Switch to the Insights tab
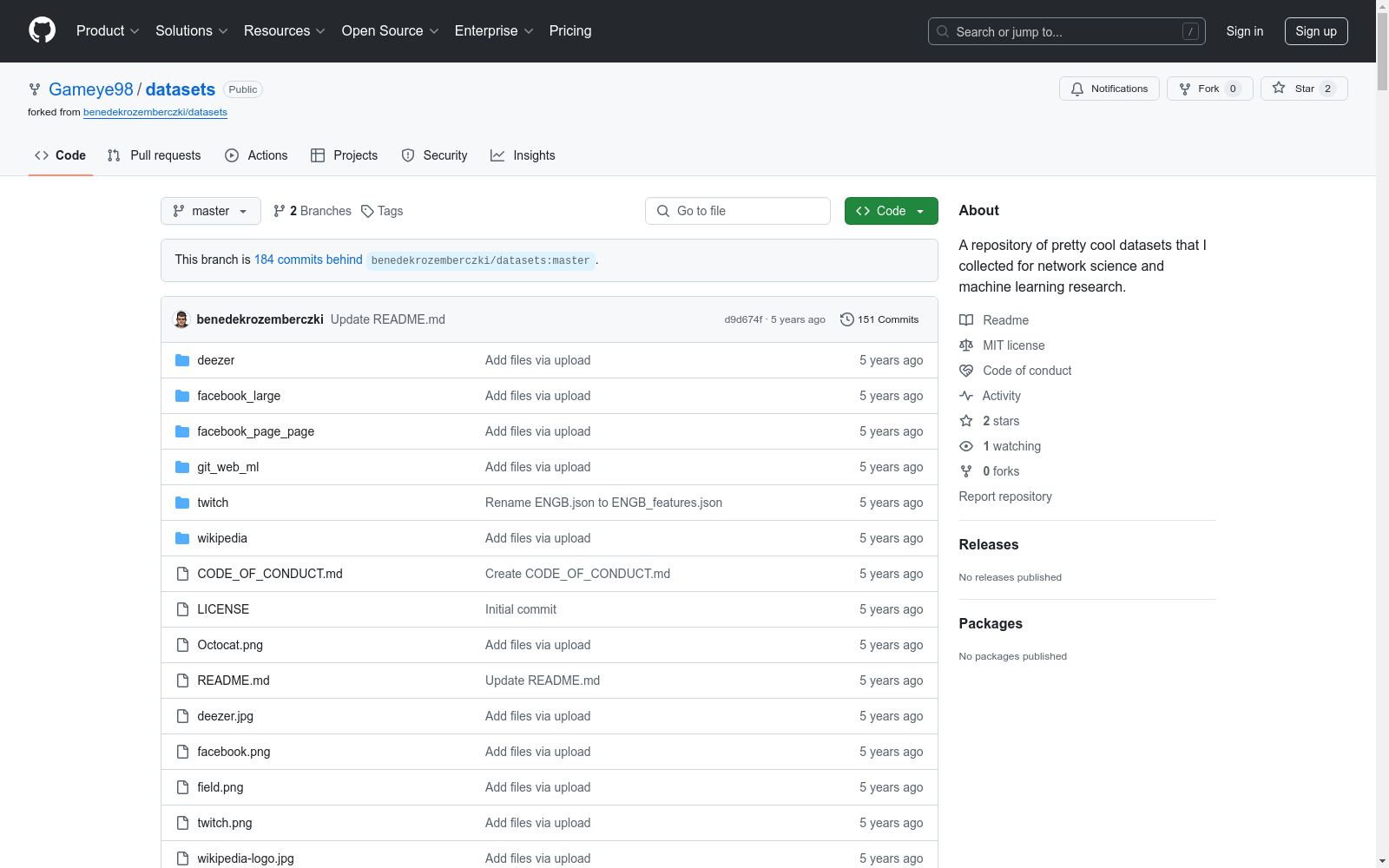 click(x=523, y=155)
